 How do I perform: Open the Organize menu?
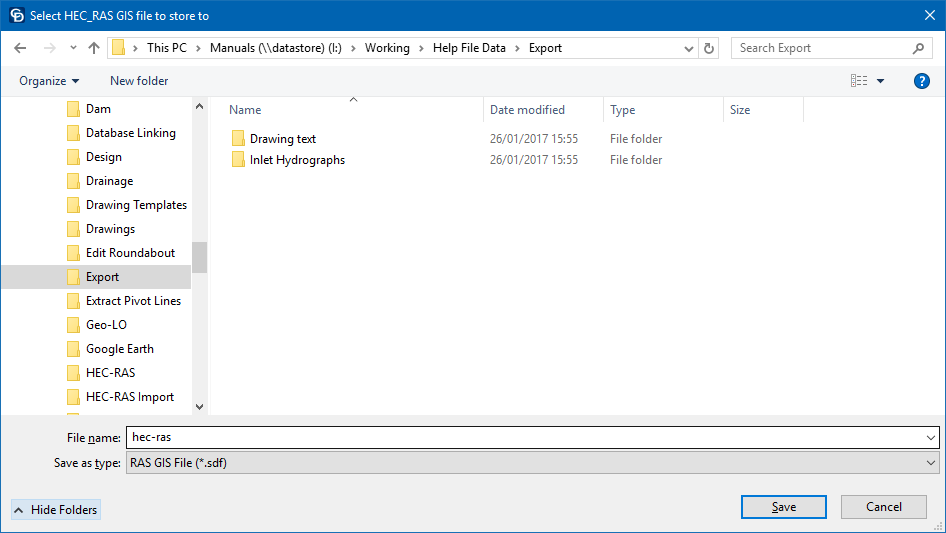tap(49, 81)
